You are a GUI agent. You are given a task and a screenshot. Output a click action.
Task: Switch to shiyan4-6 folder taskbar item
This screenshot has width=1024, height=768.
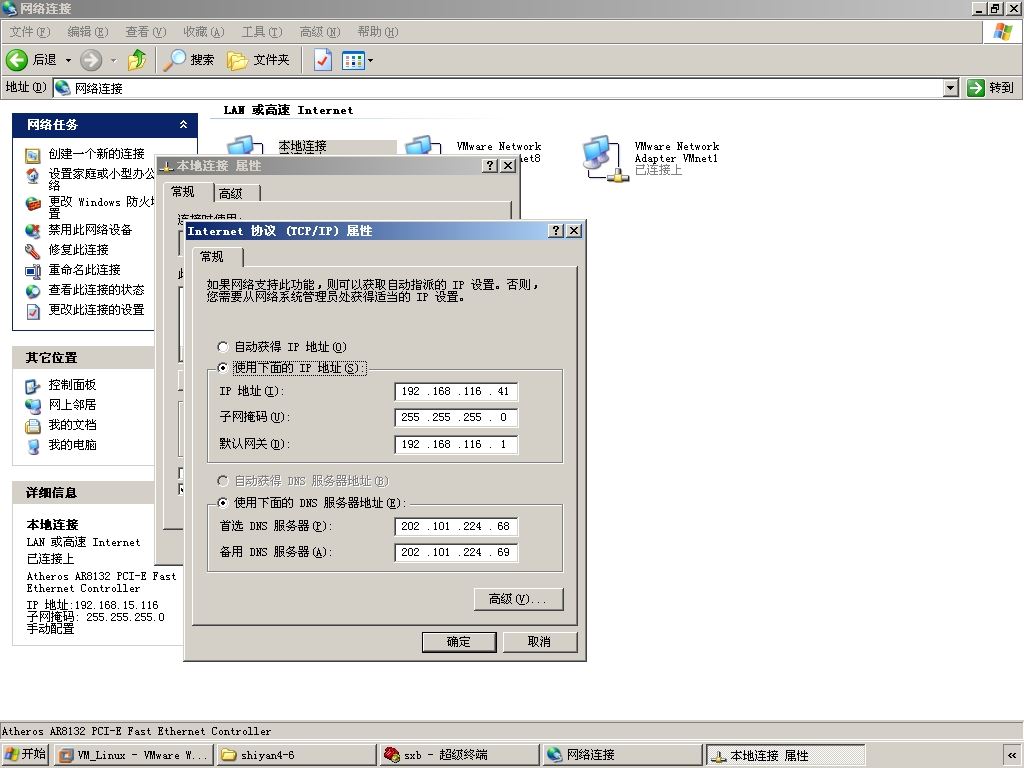coord(296,756)
